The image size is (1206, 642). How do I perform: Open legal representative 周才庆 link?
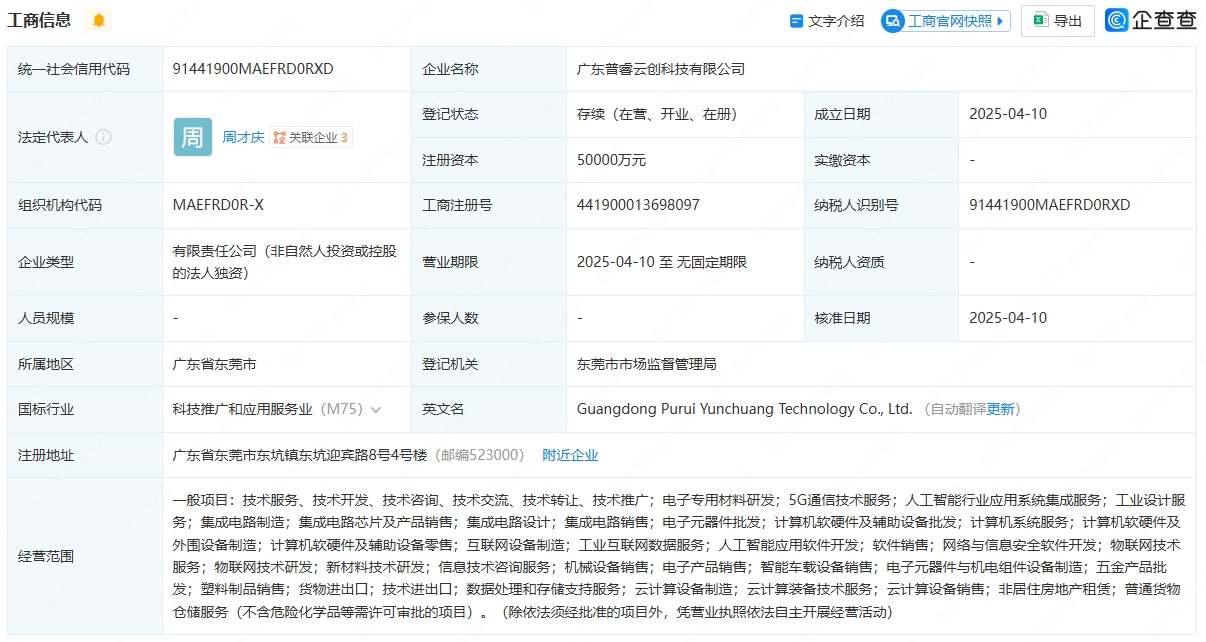[x=243, y=138]
